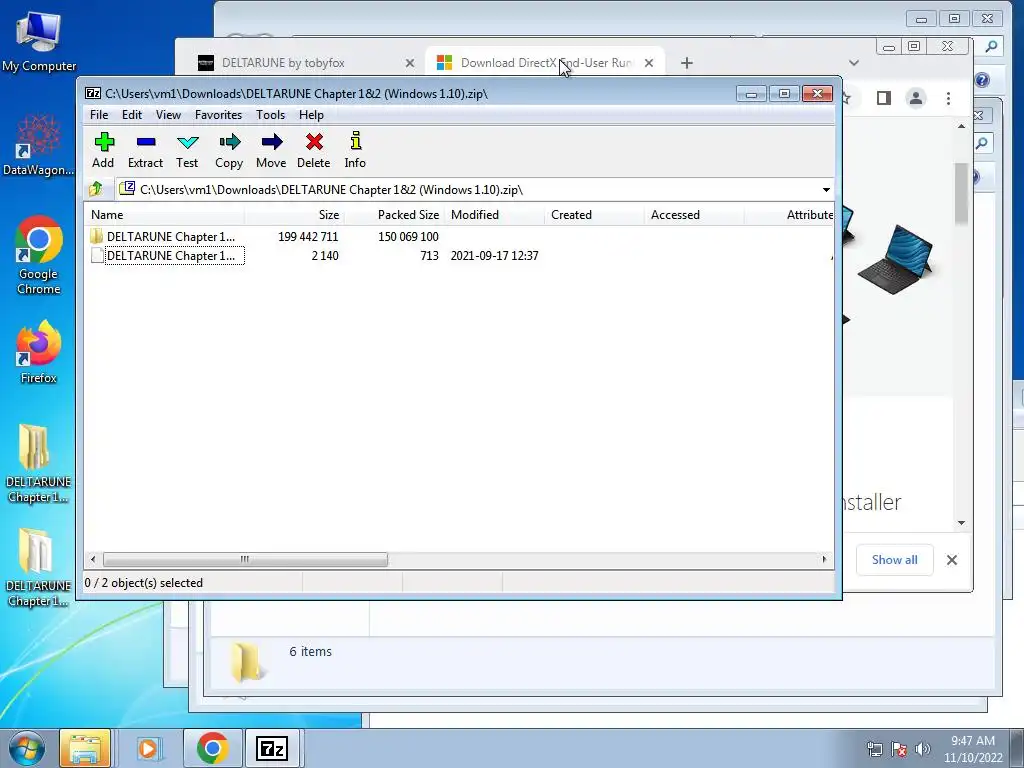Image resolution: width=1024 pixels, height=768 pixels.
Task: Click the red Delete toolbar icon
Action: (x=313, y=150)
